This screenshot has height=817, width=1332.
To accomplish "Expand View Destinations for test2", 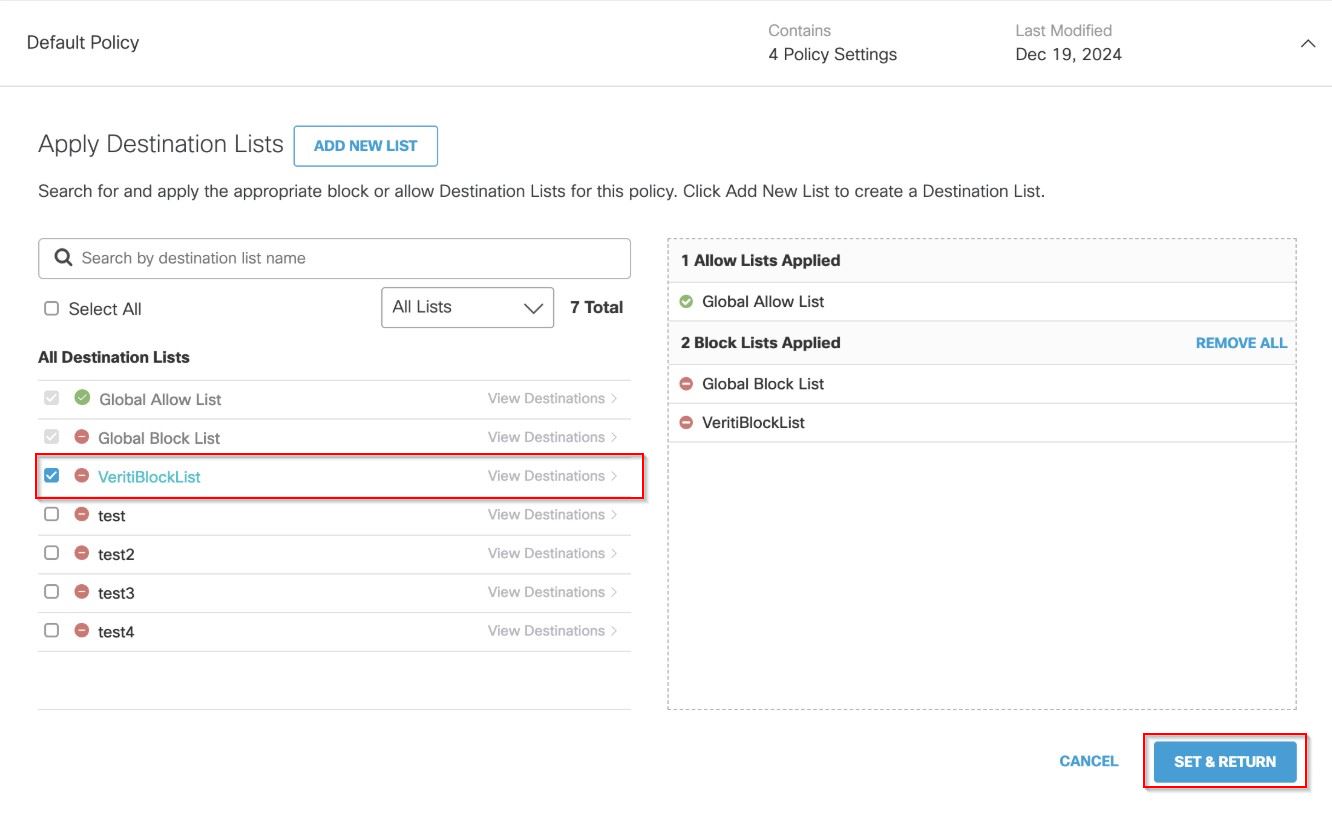I will point(552,553).
